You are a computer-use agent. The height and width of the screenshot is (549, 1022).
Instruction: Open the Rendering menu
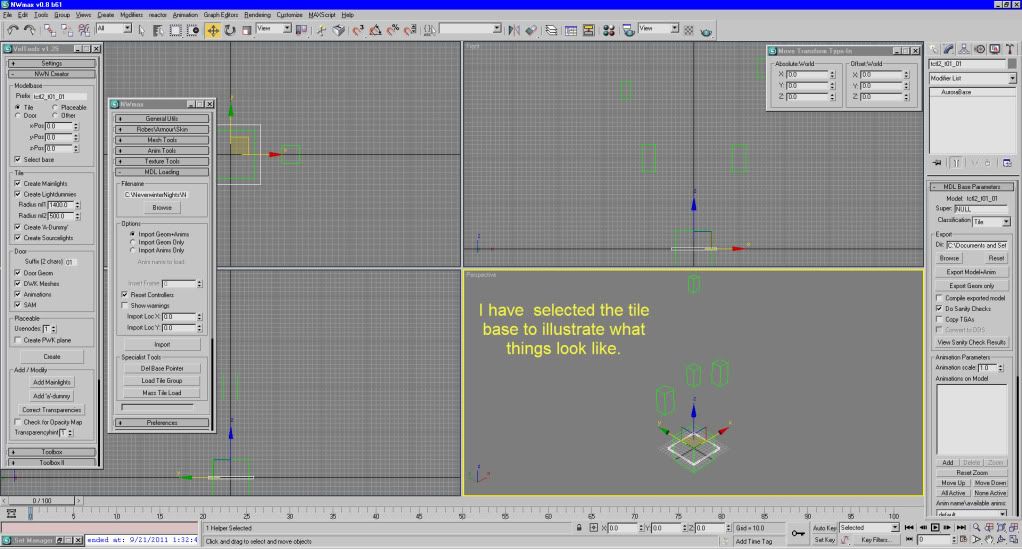pyautogui.click(x=258, y=15)
